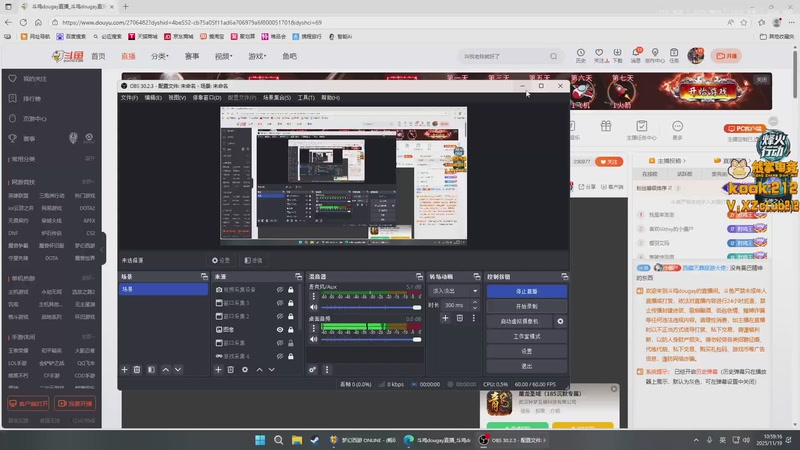Screen dimensions: 800x450
Task: Toggle the lock on 游戏采集 4 source
Action: 291,356
